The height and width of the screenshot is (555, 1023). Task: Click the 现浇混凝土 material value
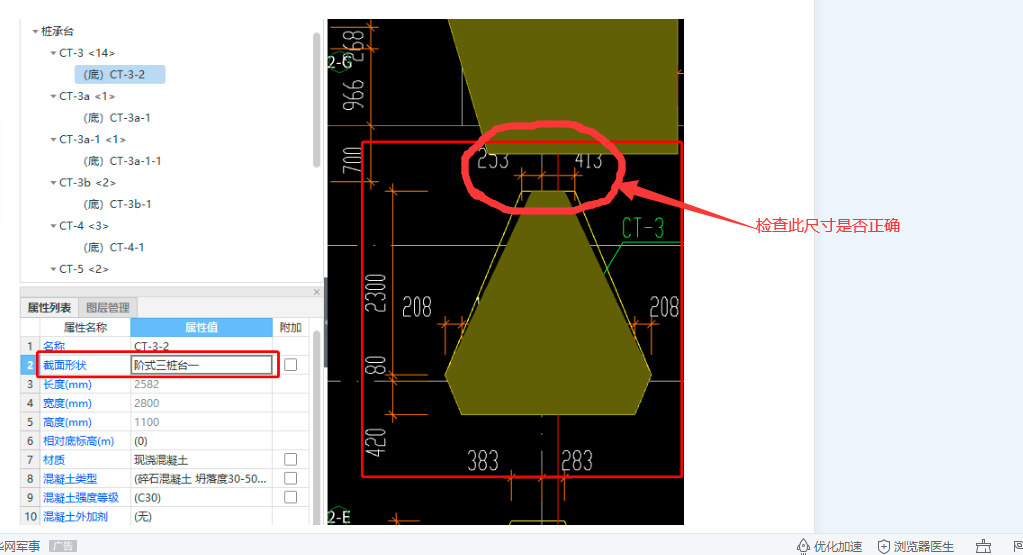tap(161, 460)
